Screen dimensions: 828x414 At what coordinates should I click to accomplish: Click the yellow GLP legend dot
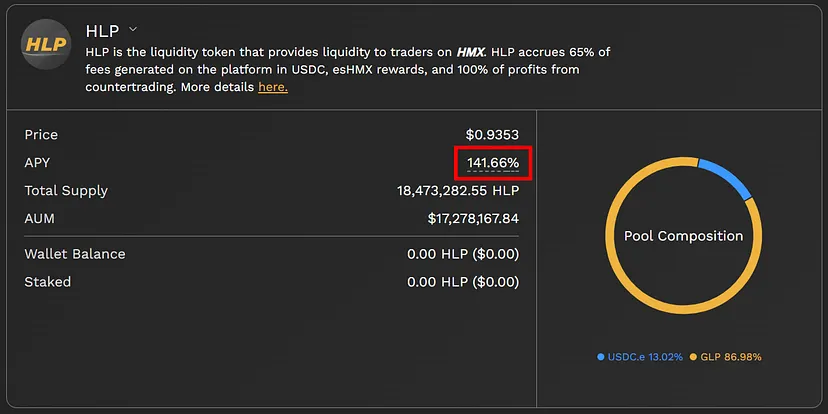click(x=693, y=356)
